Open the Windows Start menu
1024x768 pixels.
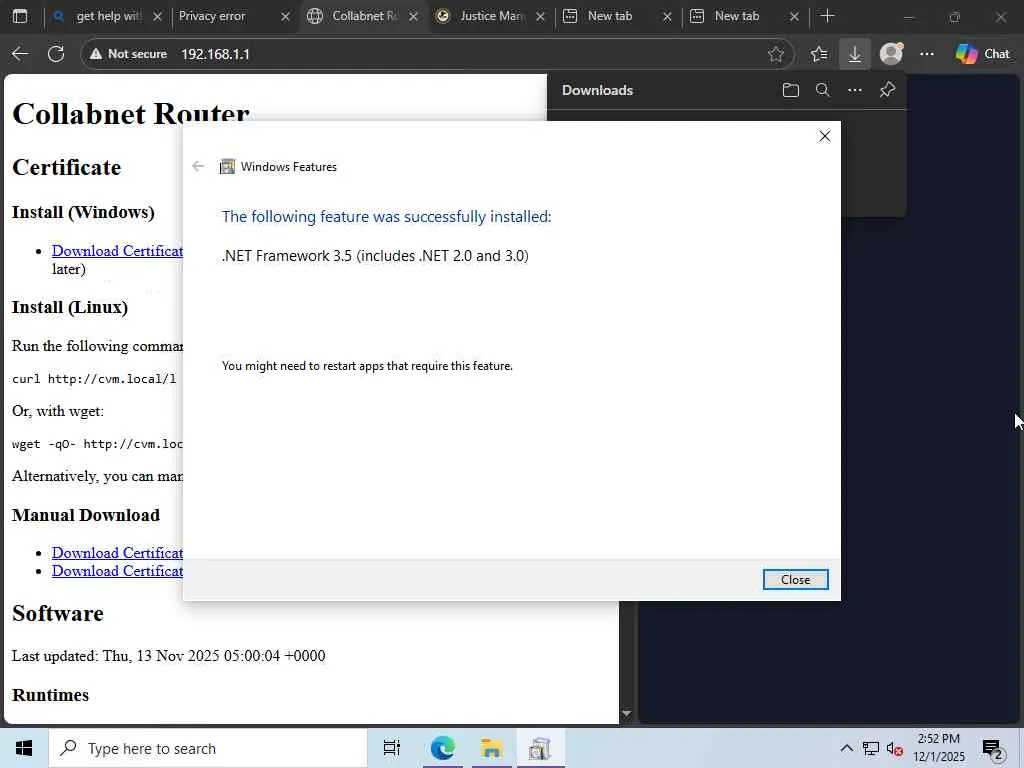click(24, 748)
